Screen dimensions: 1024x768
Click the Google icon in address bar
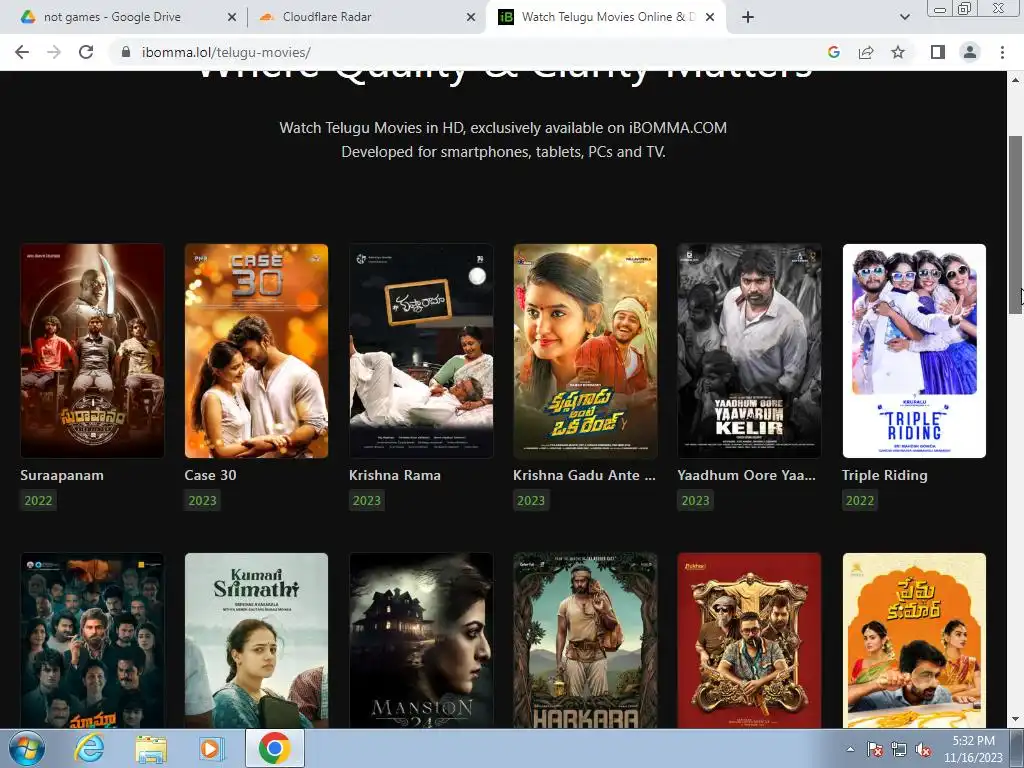click(833, 52)
